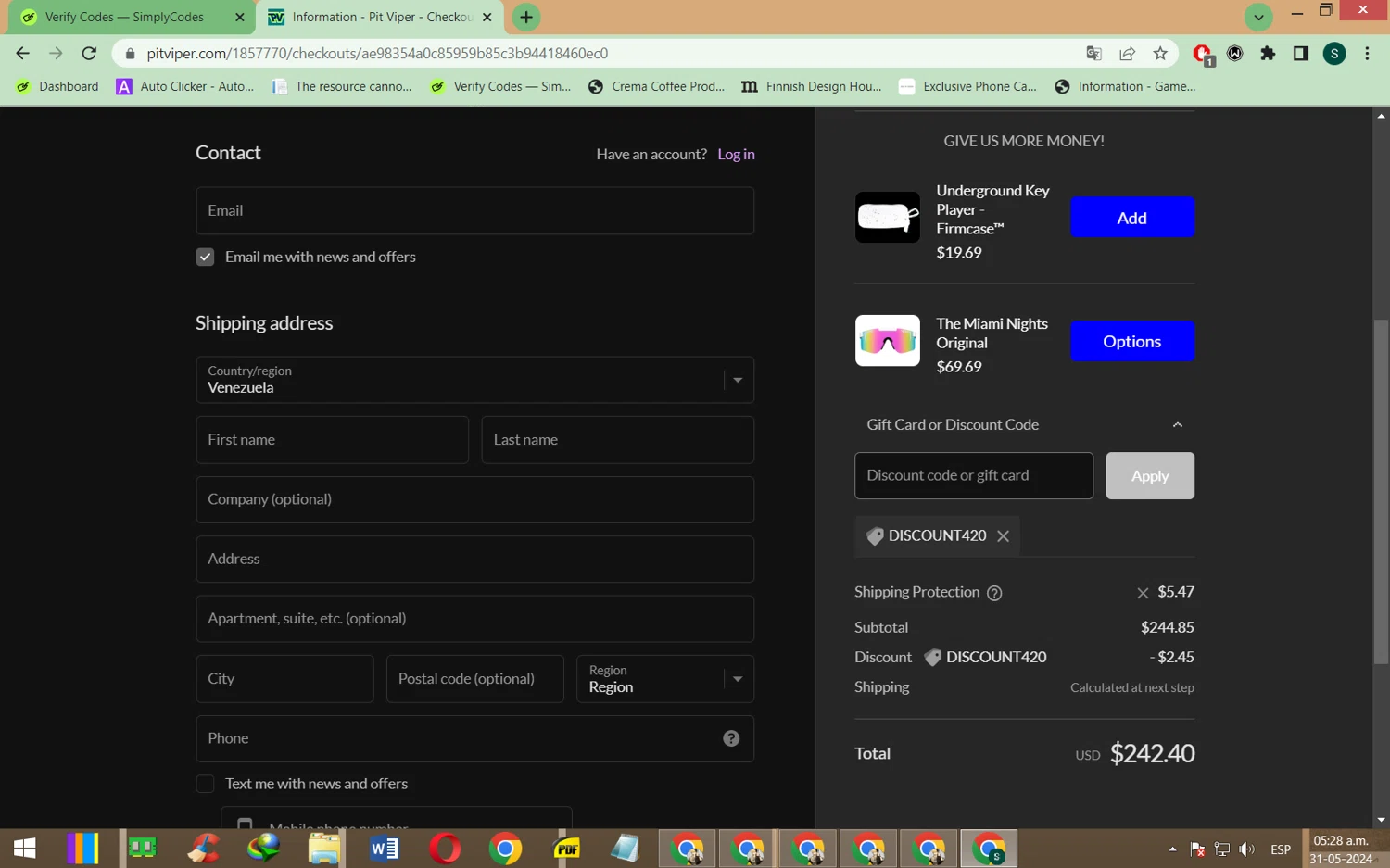1390x868 pixels.
Task: Click the Postal code (optional) field
Action: (x=474, y=679)
